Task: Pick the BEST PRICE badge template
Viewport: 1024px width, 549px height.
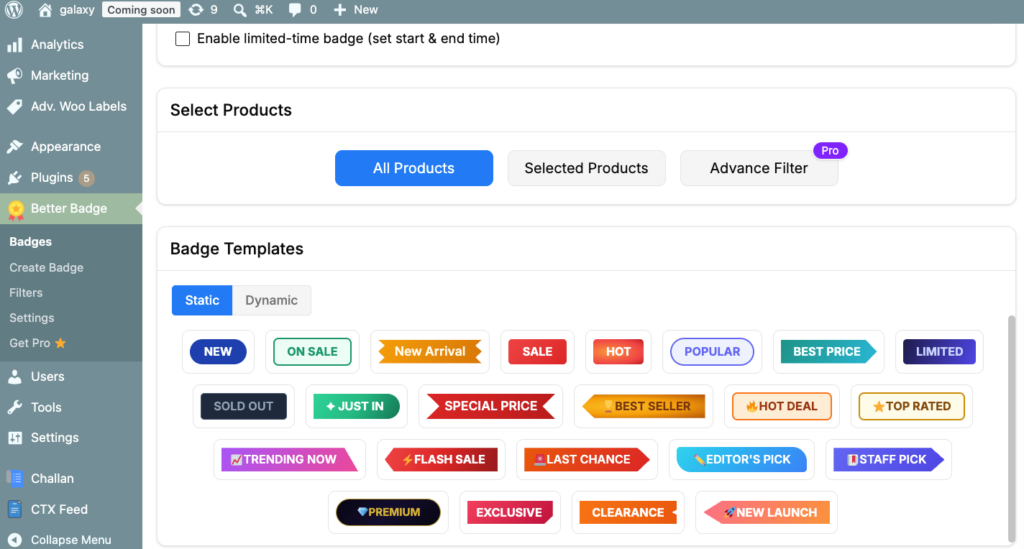Action: coord(828,352)
